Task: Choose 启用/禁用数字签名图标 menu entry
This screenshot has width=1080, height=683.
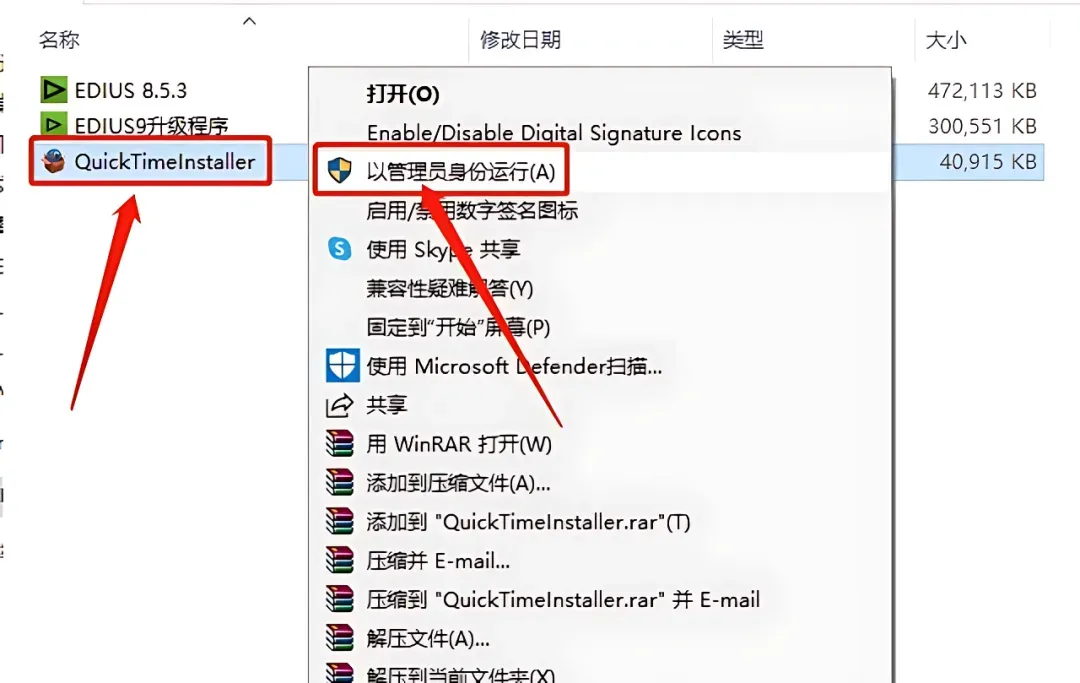Action: tap(472, 210)
